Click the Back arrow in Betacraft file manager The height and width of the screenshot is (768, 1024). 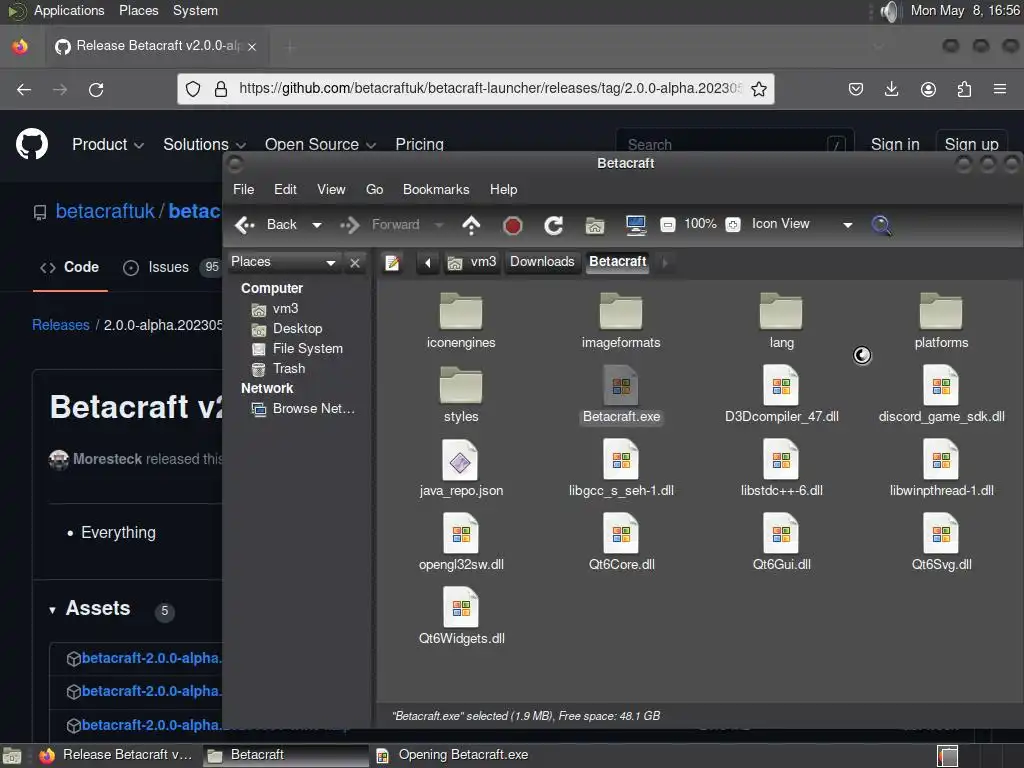(266, 225)
